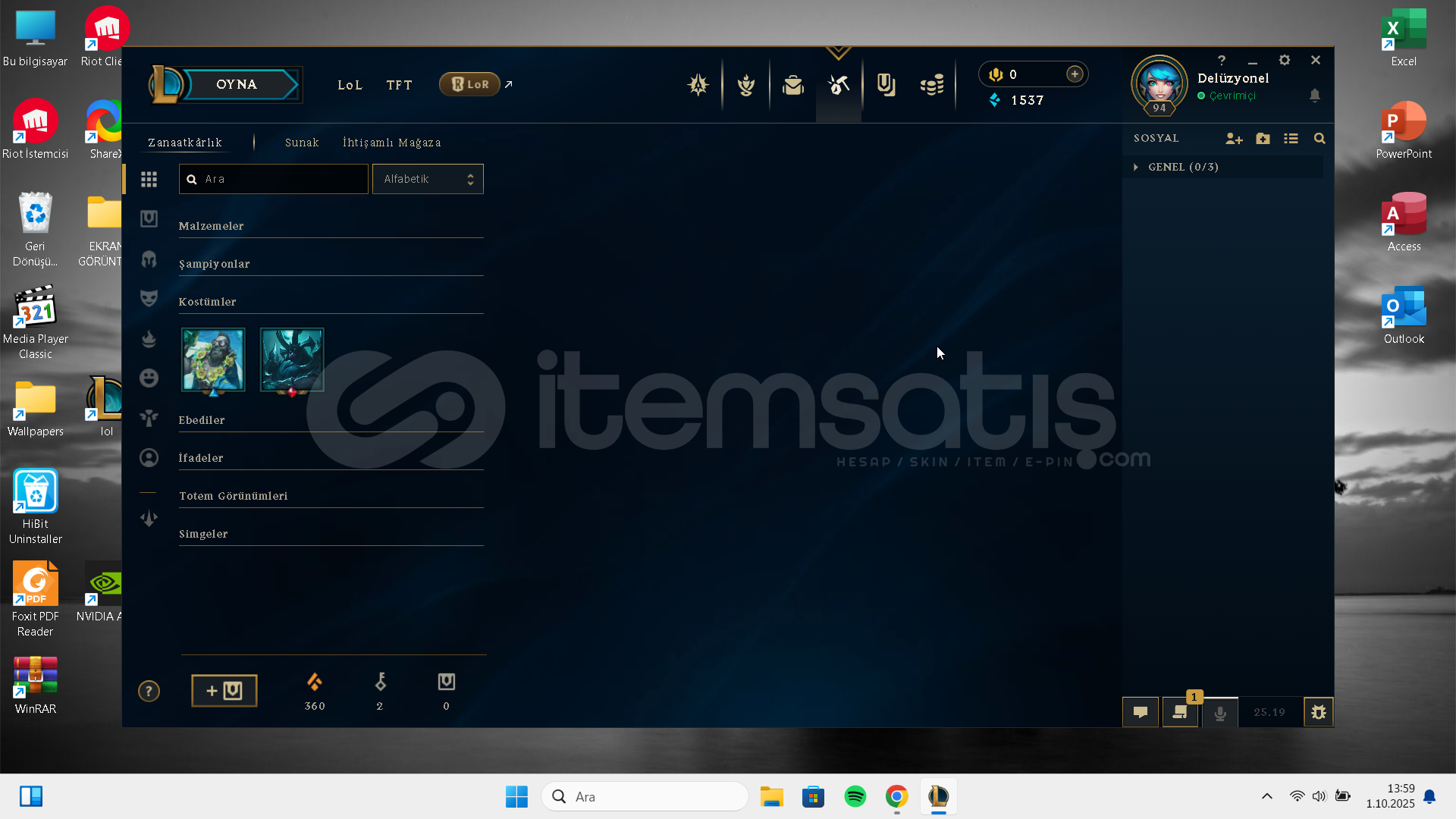Screen dimensions: 1456x819
Task: Expand the GENEL (0/3) friend group
Action: tap(1183, 167)
